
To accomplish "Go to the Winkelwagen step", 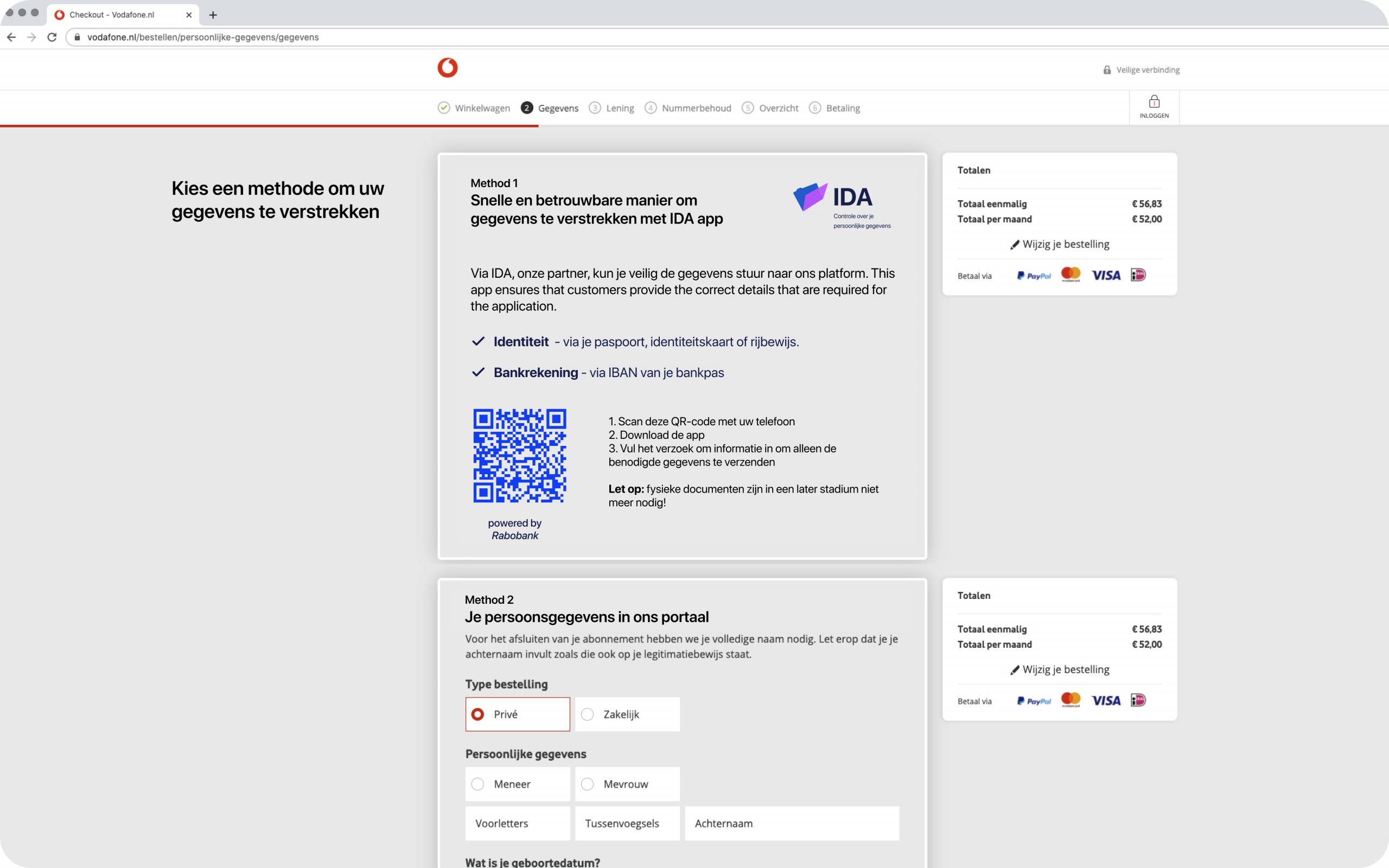I will tap(474, 108).
